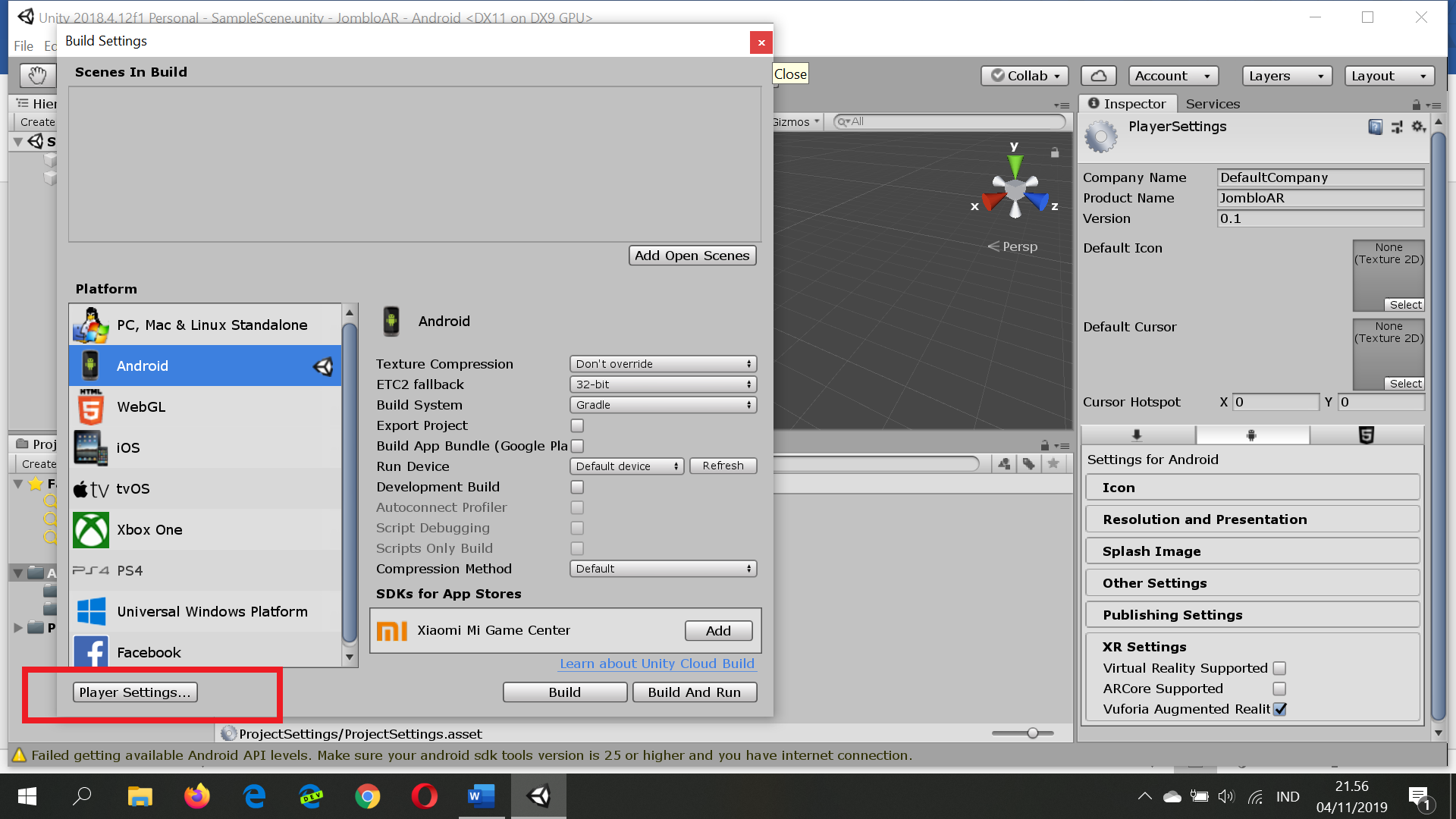This screenshot has width=1456, height=819.
Task: Expand the Resolution and Presentation section
Action: 1252,519
